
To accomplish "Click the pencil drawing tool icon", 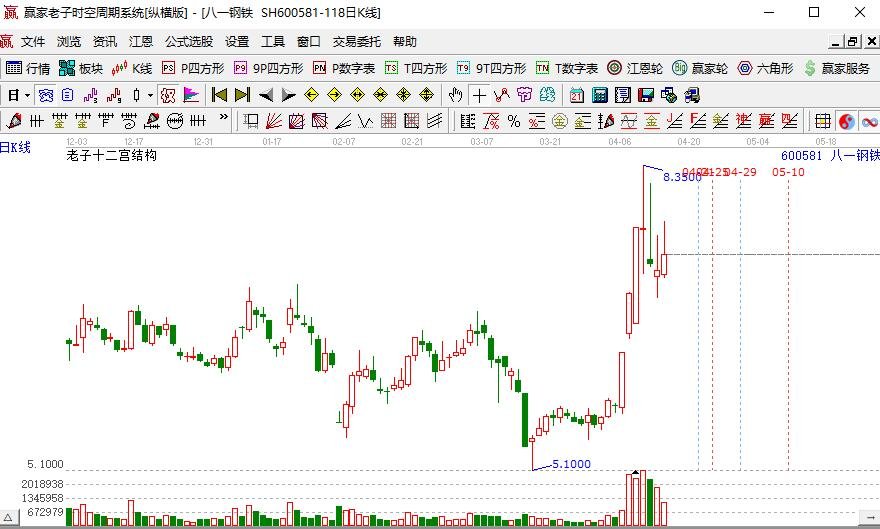I will point(13,121).
